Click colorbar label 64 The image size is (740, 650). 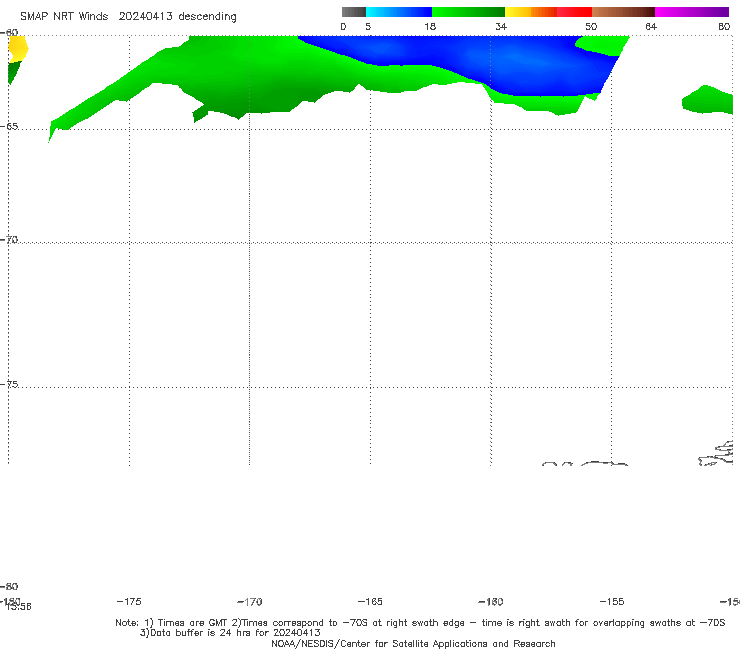[x=651, y=26]
